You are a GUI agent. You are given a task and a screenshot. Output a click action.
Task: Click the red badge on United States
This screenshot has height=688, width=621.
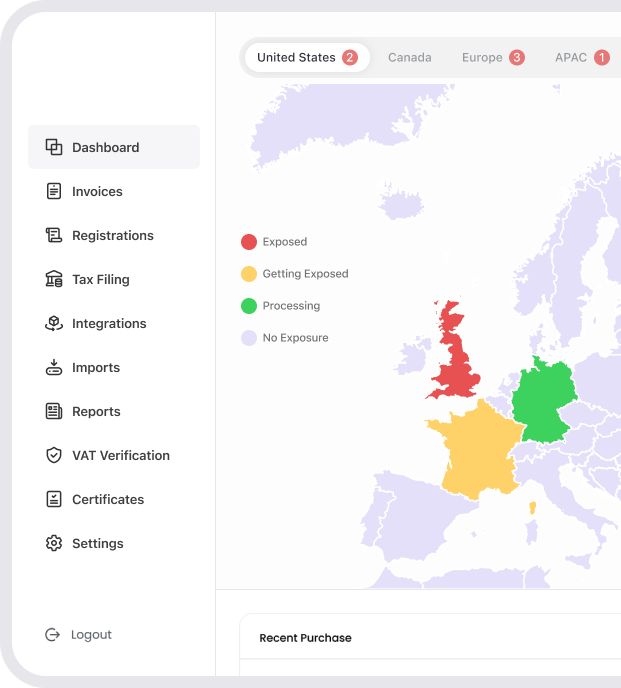(x=350, y=57)
